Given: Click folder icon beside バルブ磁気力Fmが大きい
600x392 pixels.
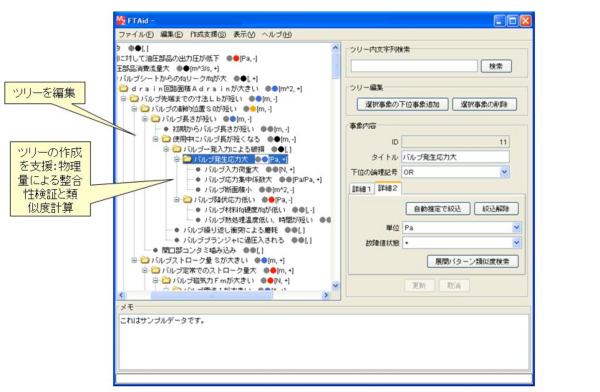Looking at the screenshot, I should coord(166,281).
